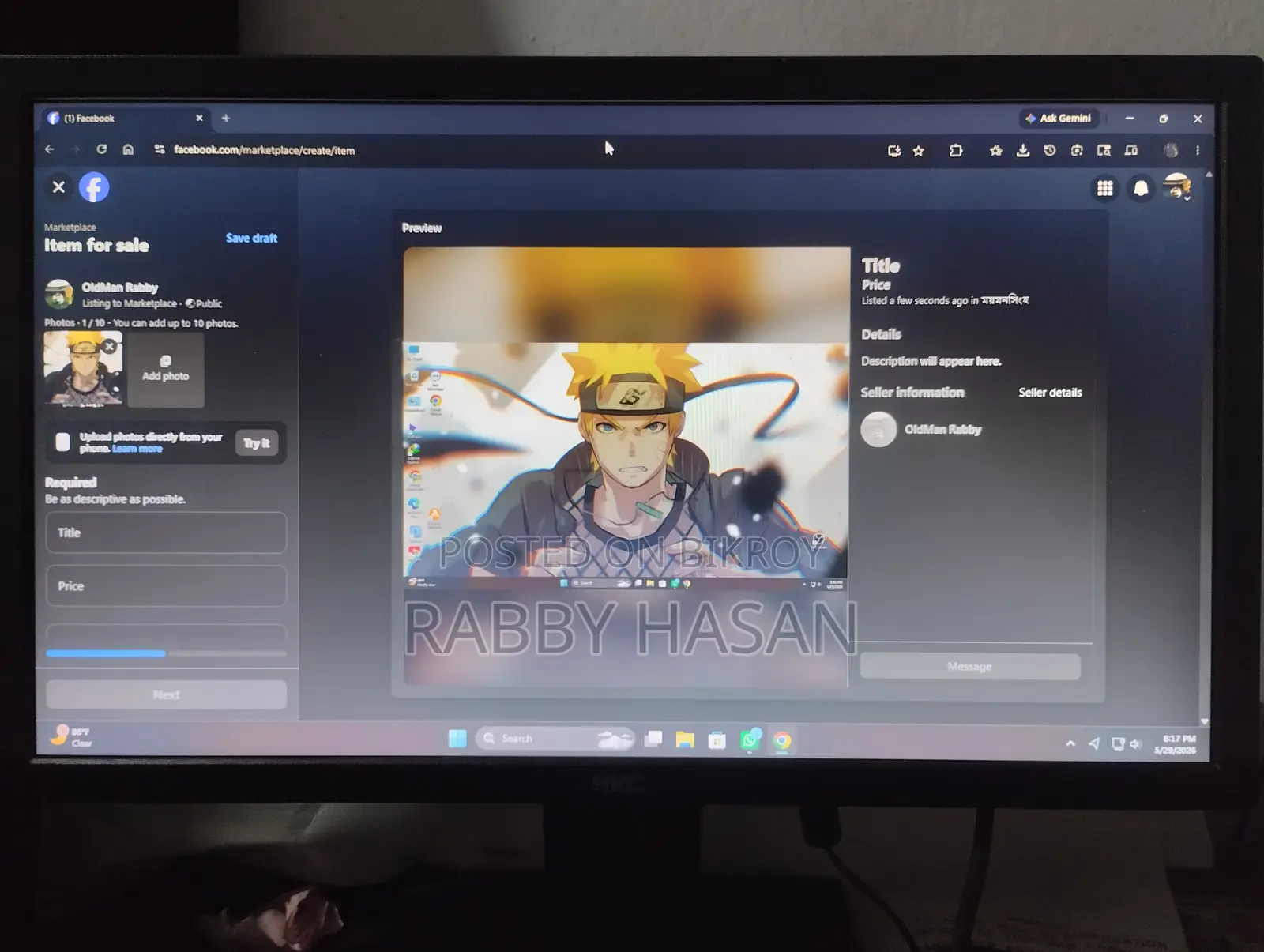Open the Facebook account profile menu

(x=1177, y=187)
